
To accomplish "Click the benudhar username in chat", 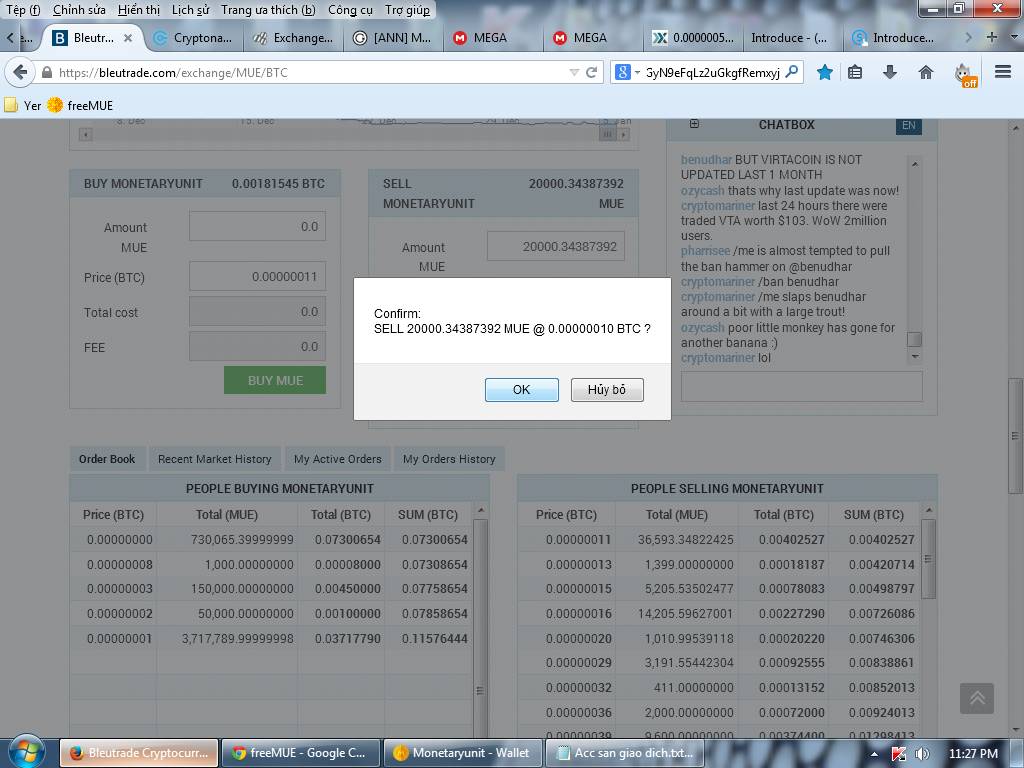I will point(706,159).
